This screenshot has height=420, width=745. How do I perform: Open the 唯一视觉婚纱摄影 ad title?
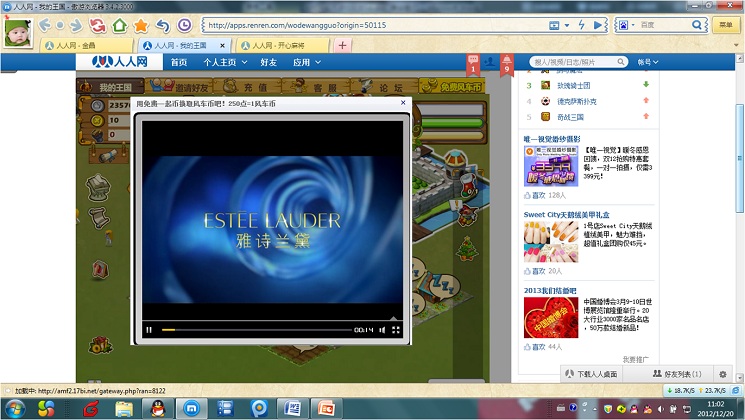(552, 139)
